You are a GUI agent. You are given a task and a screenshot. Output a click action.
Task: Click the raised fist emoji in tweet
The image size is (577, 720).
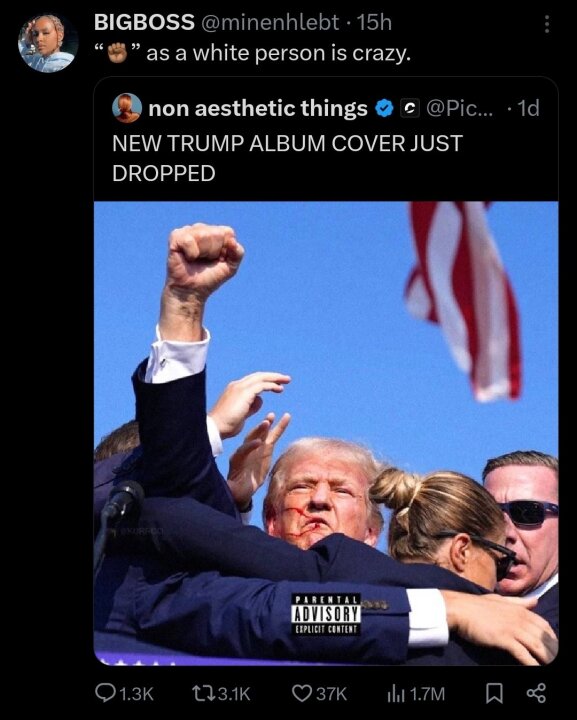click(x=117, y=52)
